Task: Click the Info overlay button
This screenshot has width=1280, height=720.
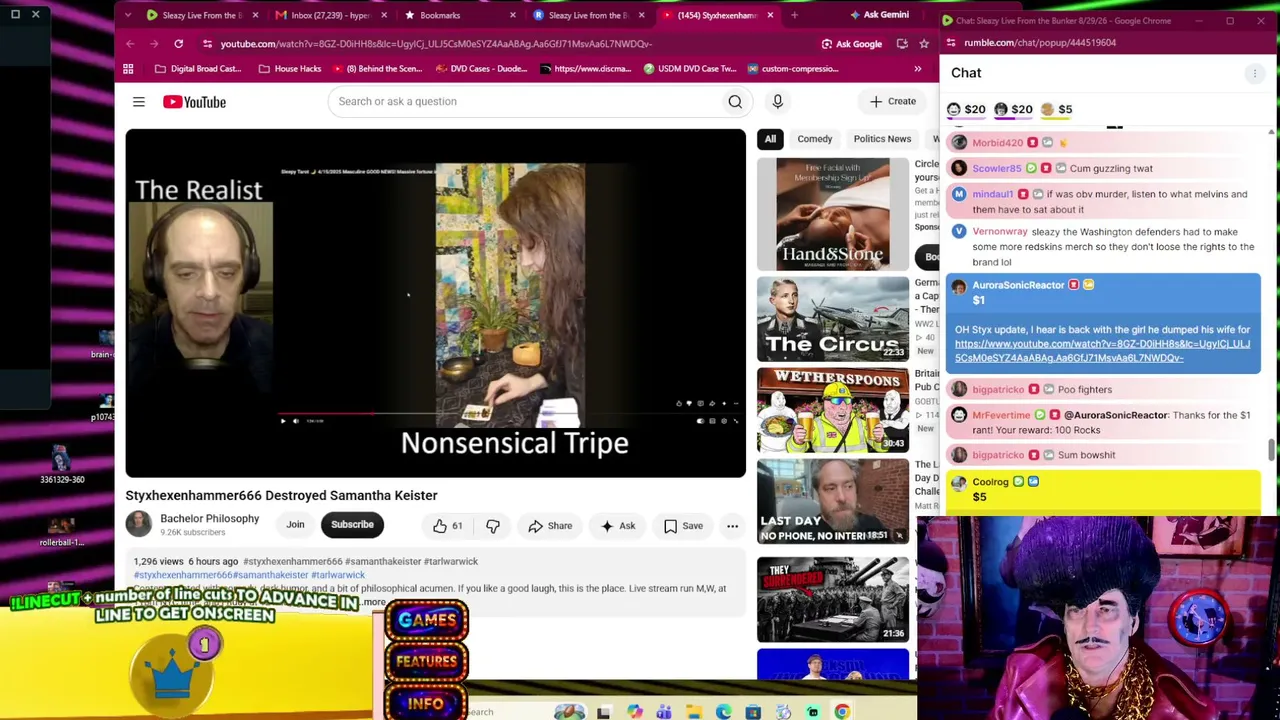Action: tap(427, 703)
